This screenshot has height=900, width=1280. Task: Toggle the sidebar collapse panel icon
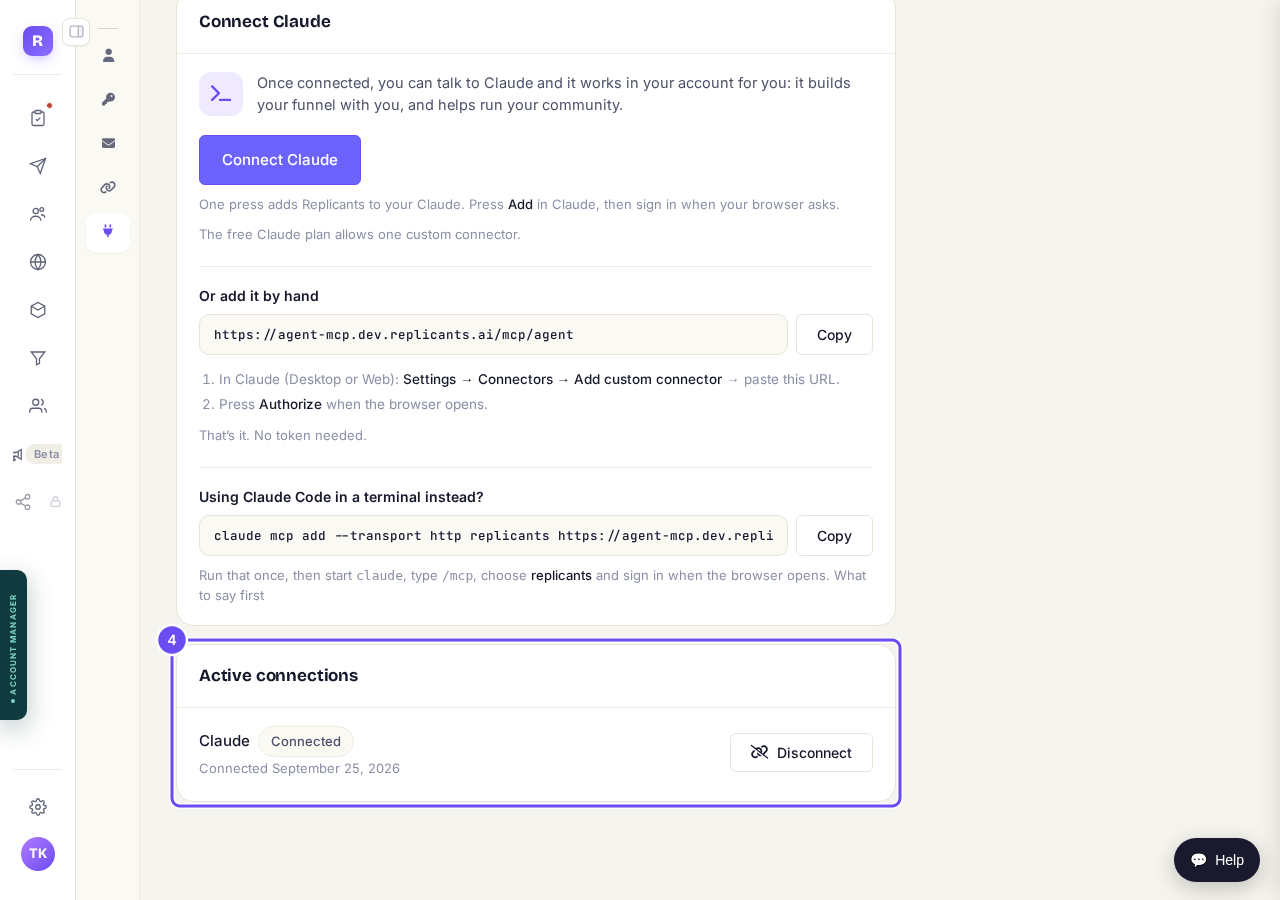pyautogui.click(x=76, y=32)
